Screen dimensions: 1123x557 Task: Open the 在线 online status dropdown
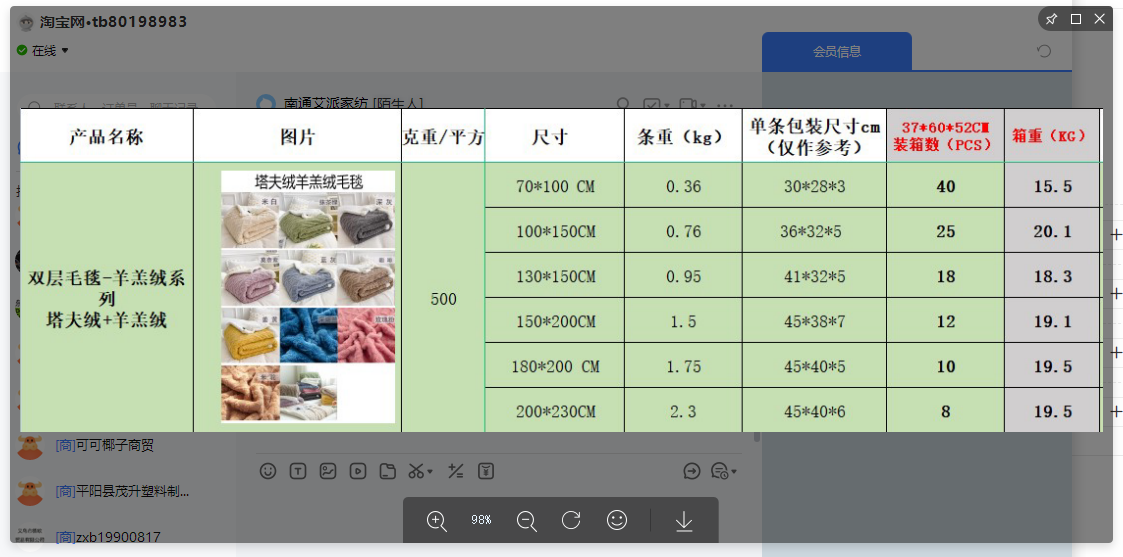click(x=65, y=51)
